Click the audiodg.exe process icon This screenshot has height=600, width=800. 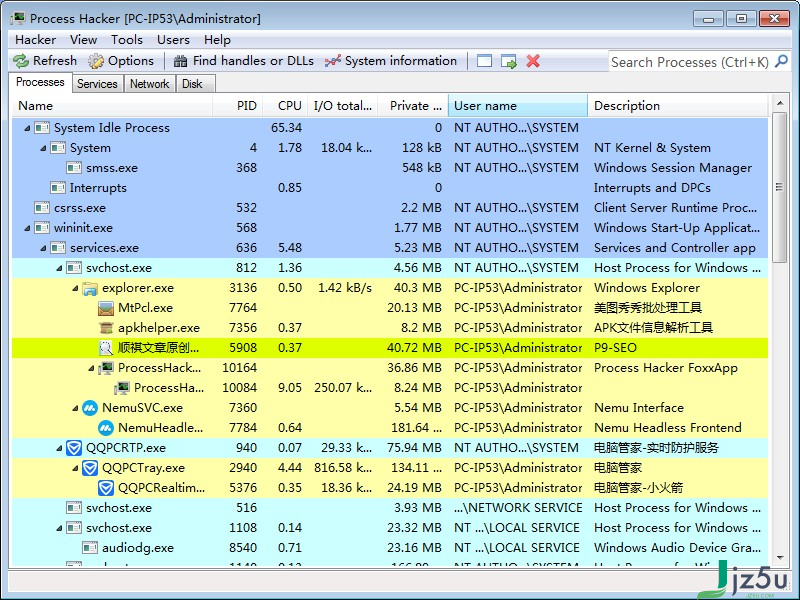click(90, 548)
